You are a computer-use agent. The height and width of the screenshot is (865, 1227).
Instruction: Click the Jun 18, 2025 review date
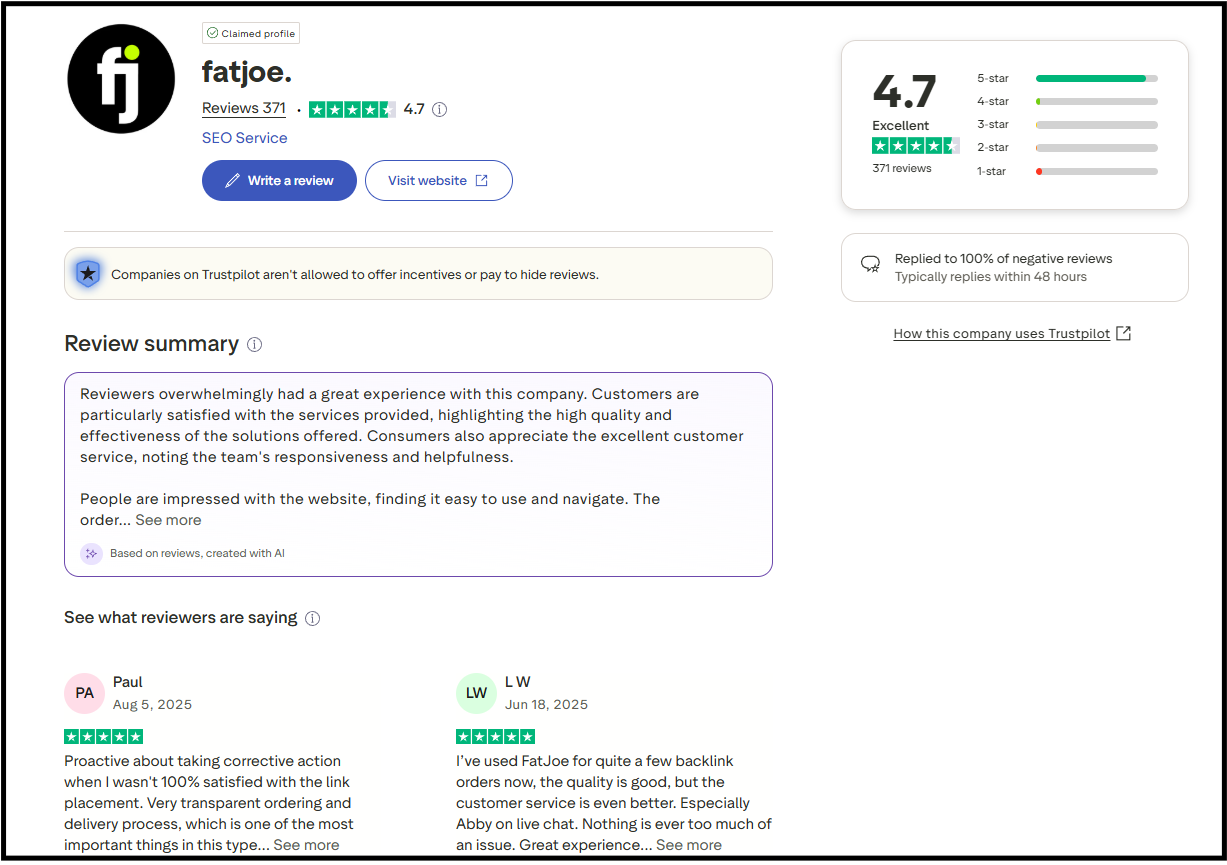(x=546, y=705)
